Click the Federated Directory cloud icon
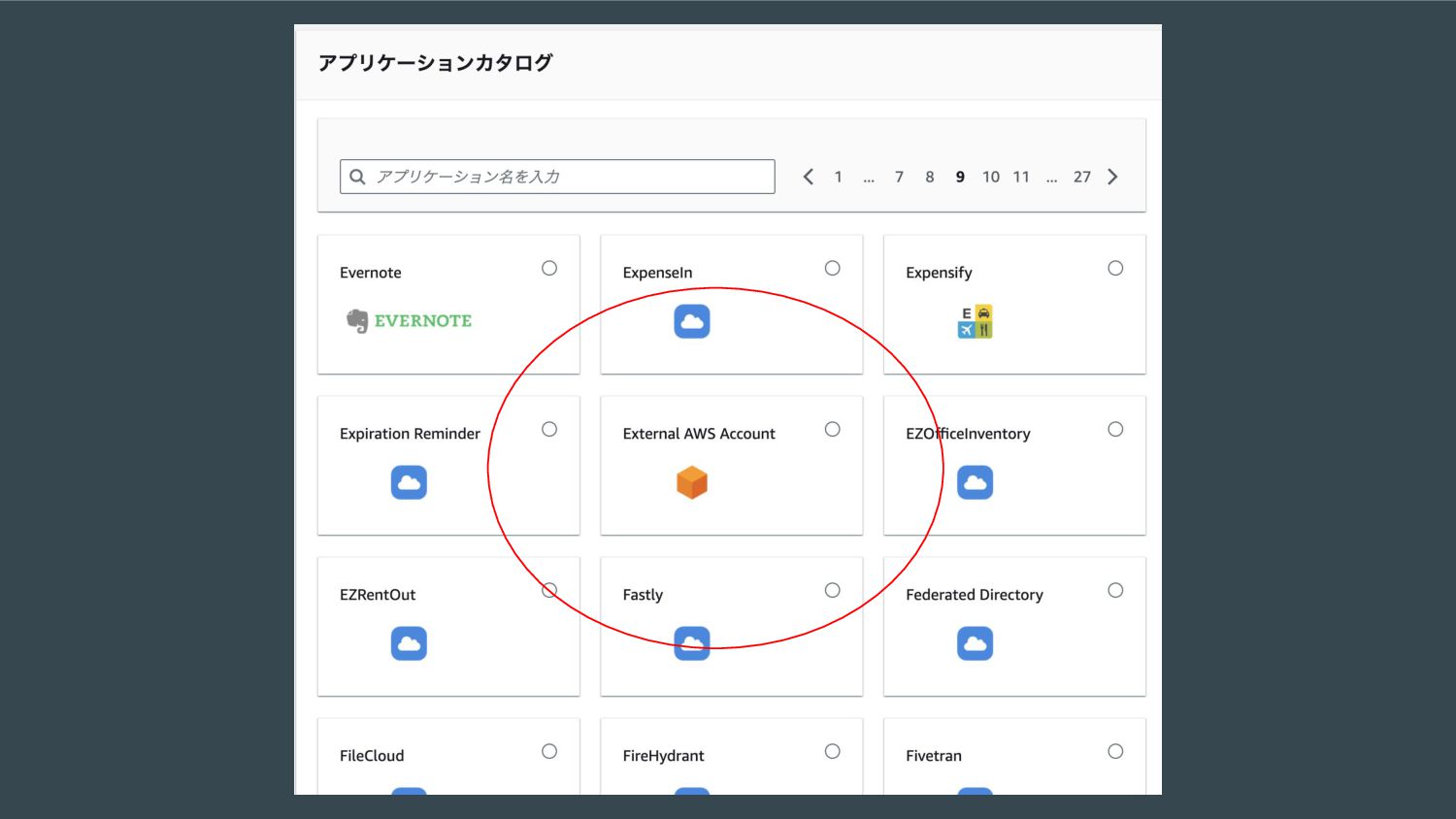1456x819 pixels. pos(975,643)
